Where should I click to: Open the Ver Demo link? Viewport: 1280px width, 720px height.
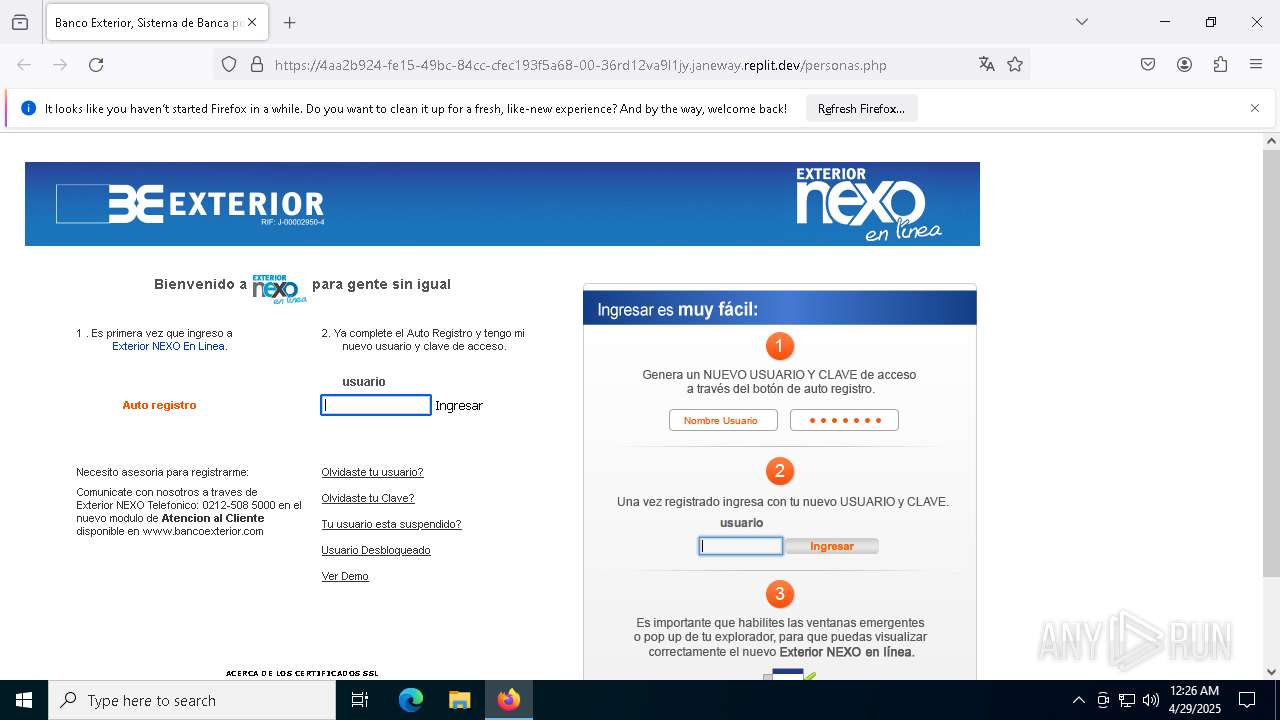345,576
